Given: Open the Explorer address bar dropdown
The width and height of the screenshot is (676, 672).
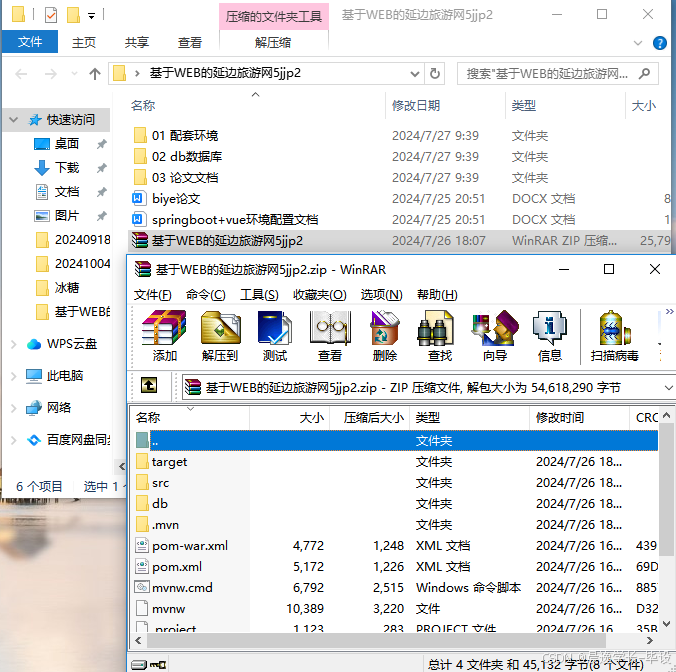Looking at the screenshot, I should pos(415,74).
